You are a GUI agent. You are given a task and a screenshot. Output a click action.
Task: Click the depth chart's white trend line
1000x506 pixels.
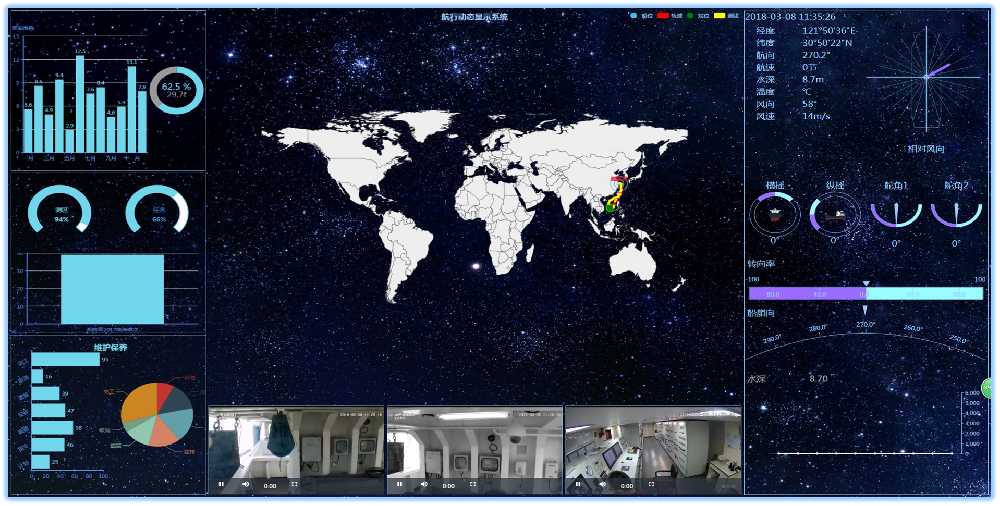[865, 453]
